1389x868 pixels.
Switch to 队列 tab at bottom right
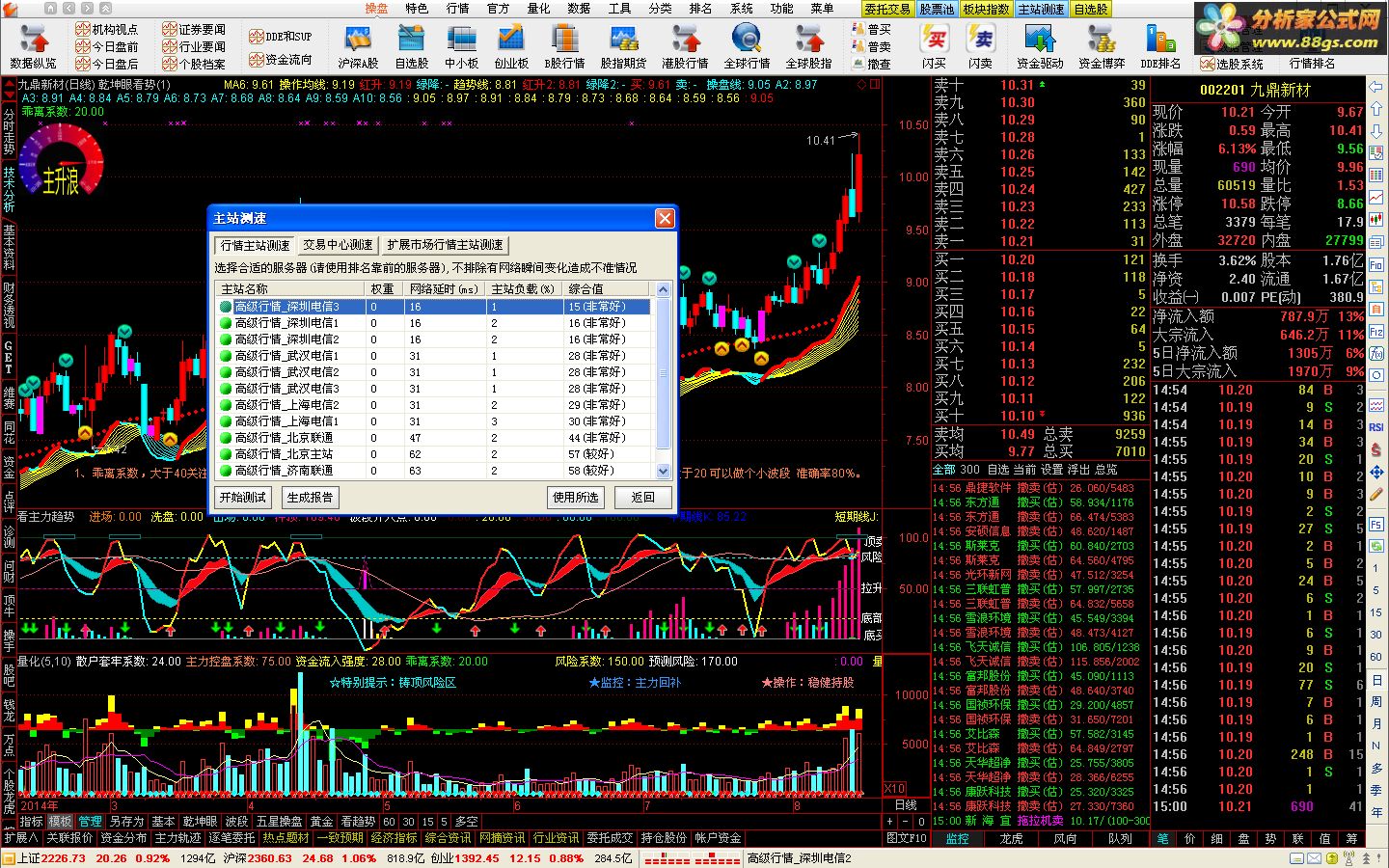point(1119,839)
